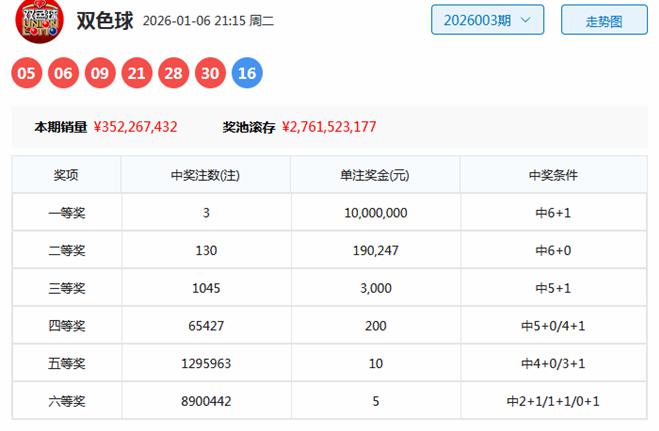
Task: Click the blue ball numbered 16
Action: pyautogui.click(x=247, y=72)
